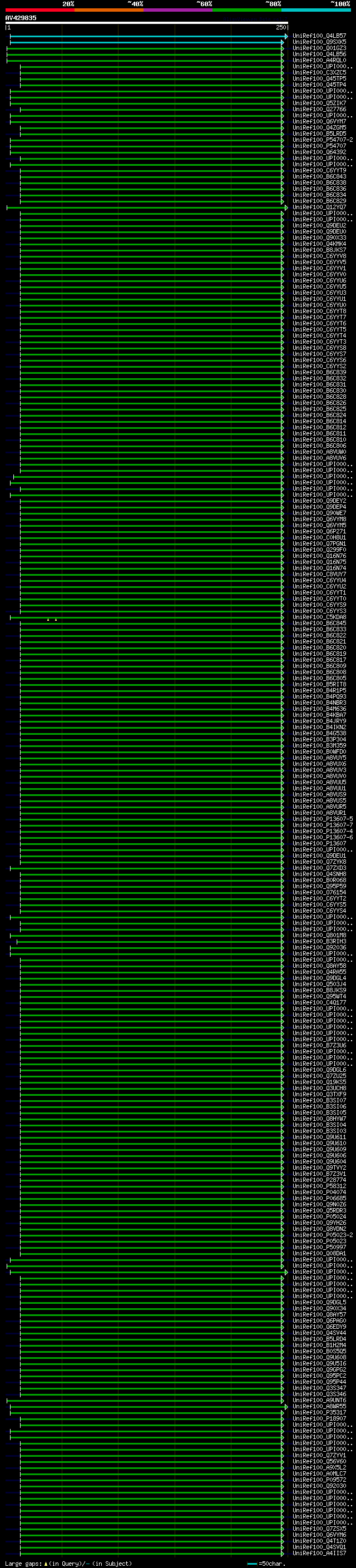The height and width of the screenshot is (1568, 356).
Task: Select hit UniRef100_Q4LB56
Action: point(319,54)
